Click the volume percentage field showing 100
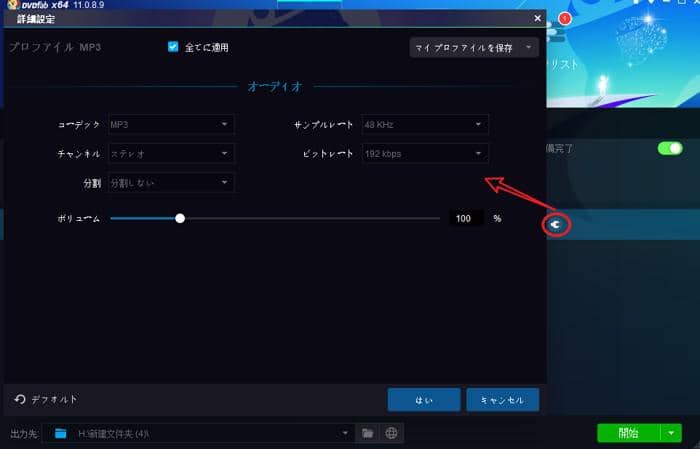Screen dimensions: 700x449 (466, 218)
